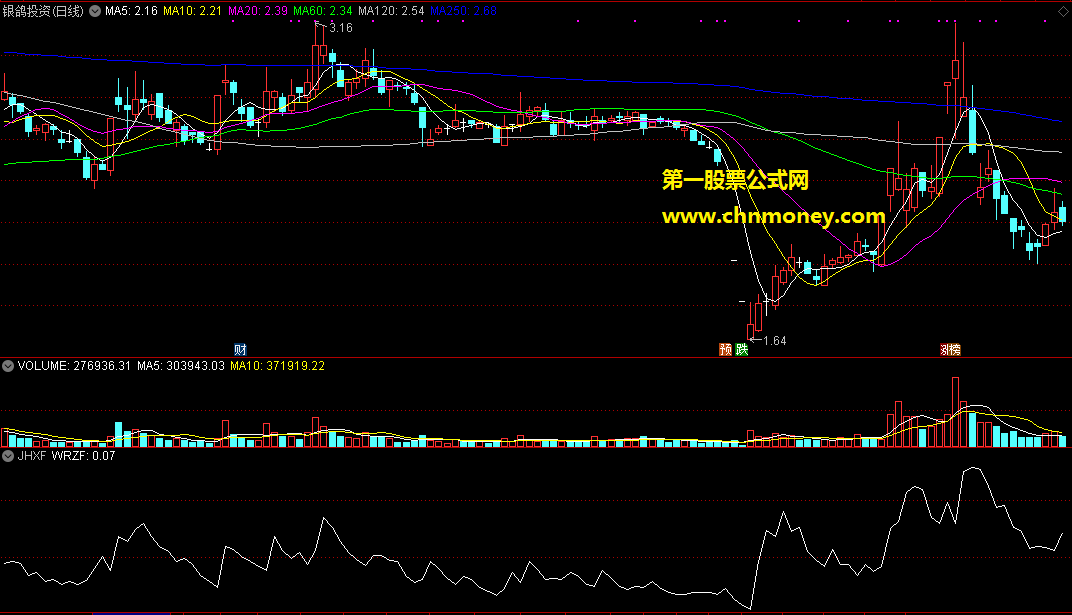
Task: Click the 财 financial event marker
Action: coord(240,350)
